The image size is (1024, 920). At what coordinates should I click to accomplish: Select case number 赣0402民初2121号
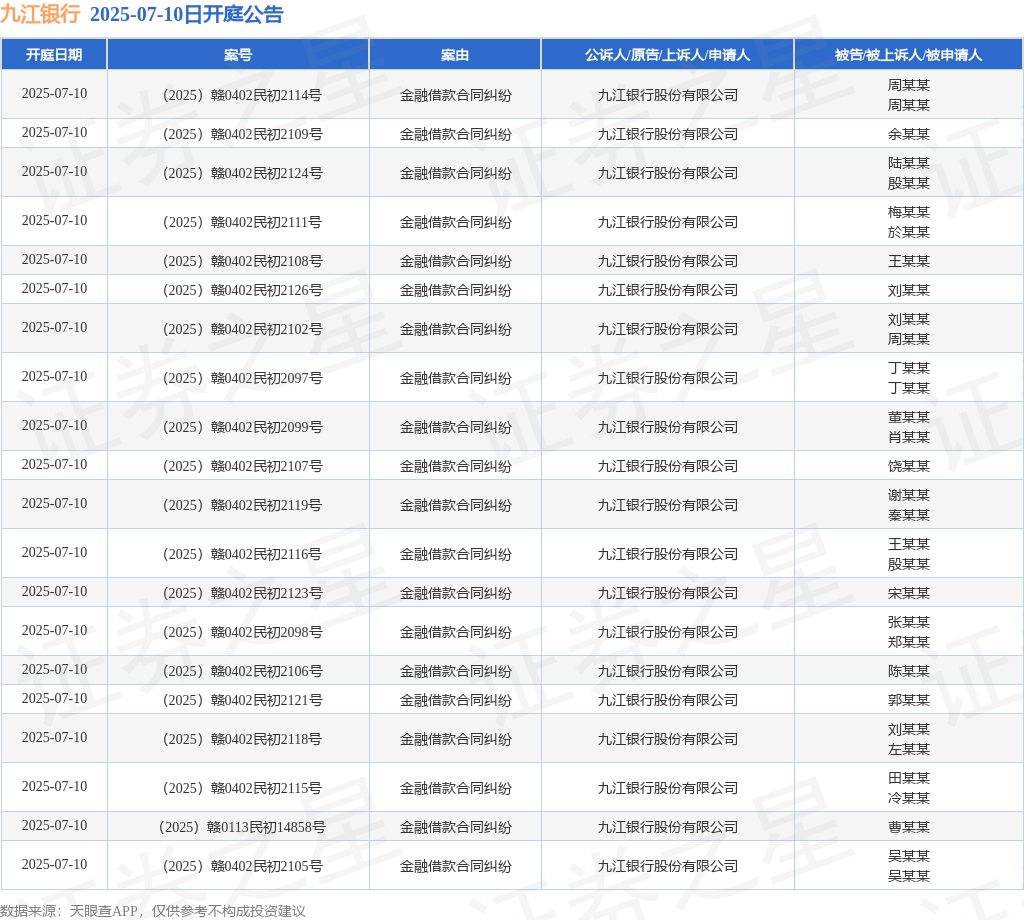[x=242, y=700]
